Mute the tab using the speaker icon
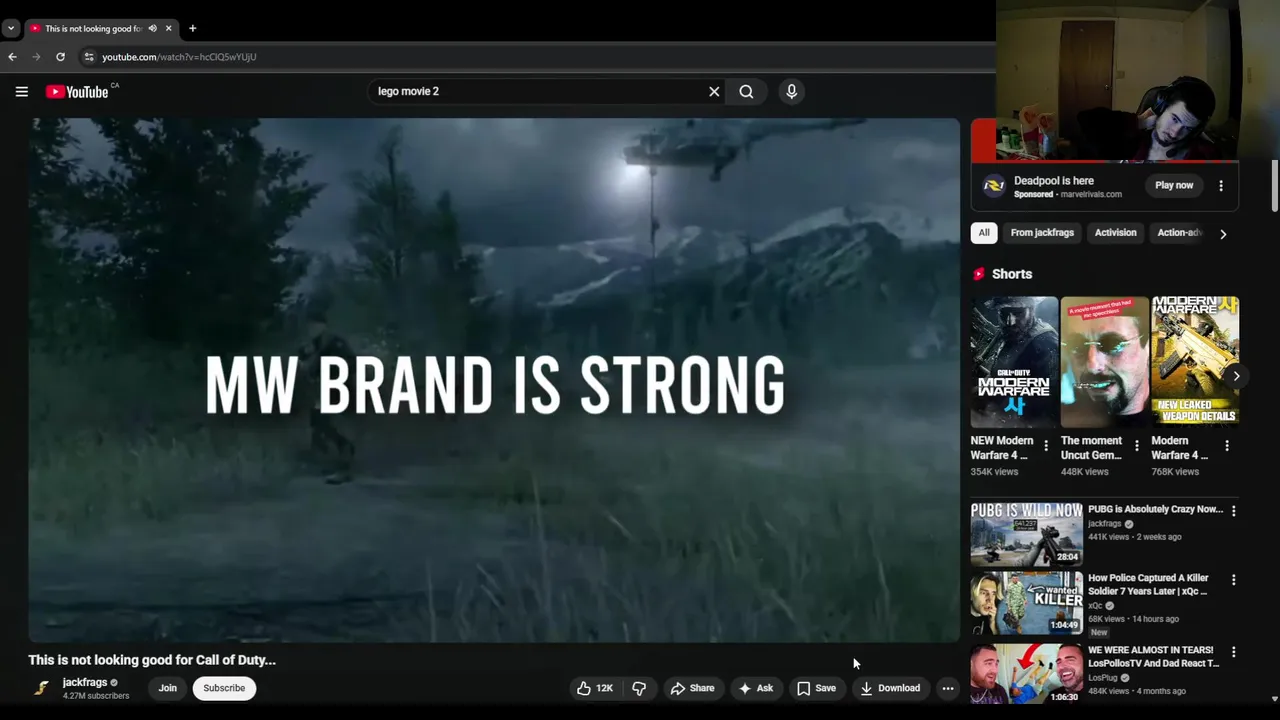 point(152,28)
